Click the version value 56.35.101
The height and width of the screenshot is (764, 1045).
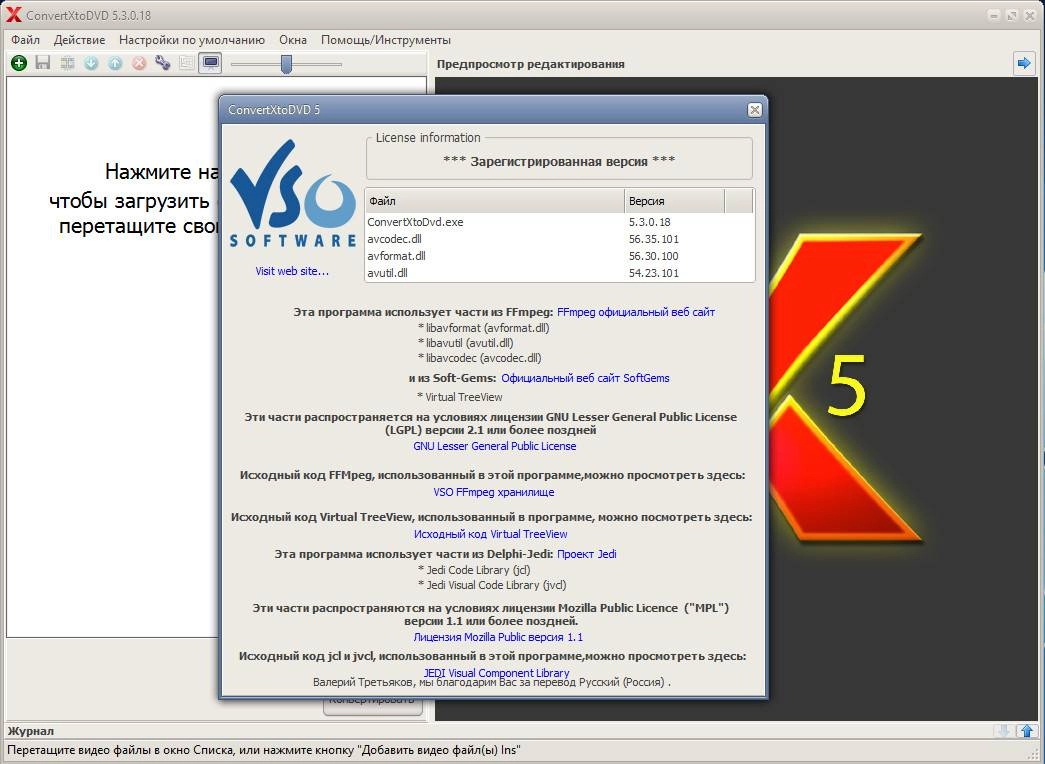(654, 239)
